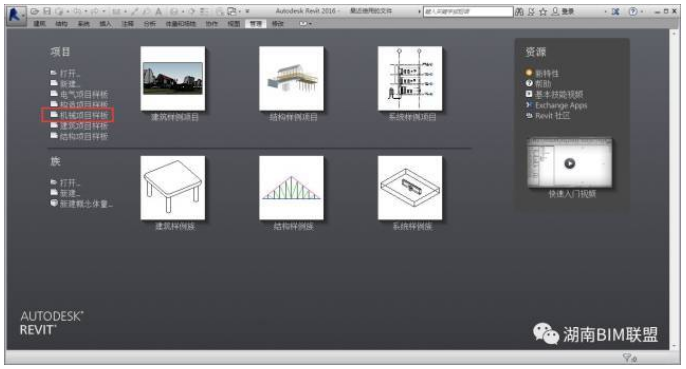Click the 登录 sign-in button
686x369 pixels.
tap(563, 12)
